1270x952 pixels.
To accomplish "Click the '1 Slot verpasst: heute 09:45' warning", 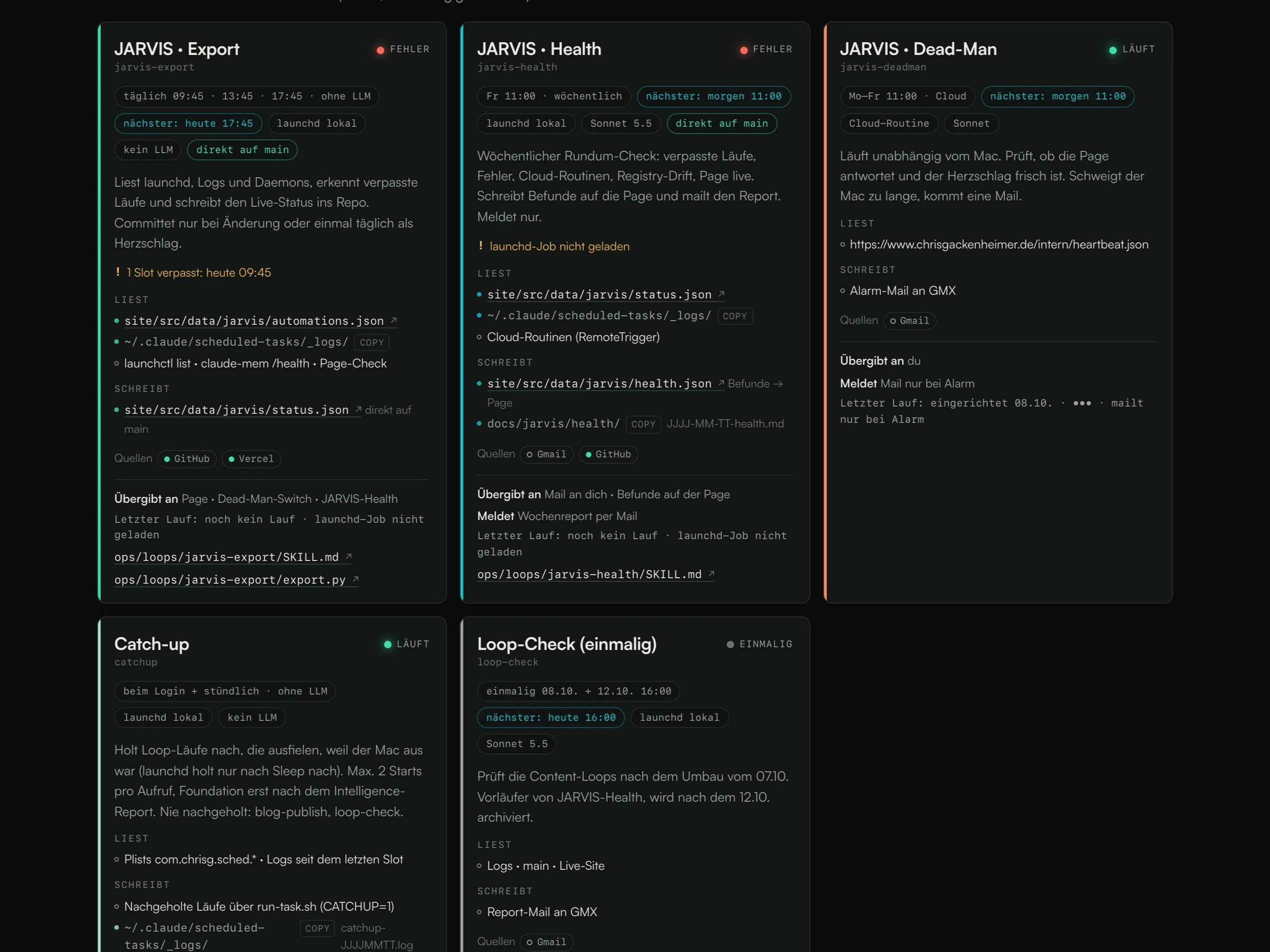I will click(193, 273).
